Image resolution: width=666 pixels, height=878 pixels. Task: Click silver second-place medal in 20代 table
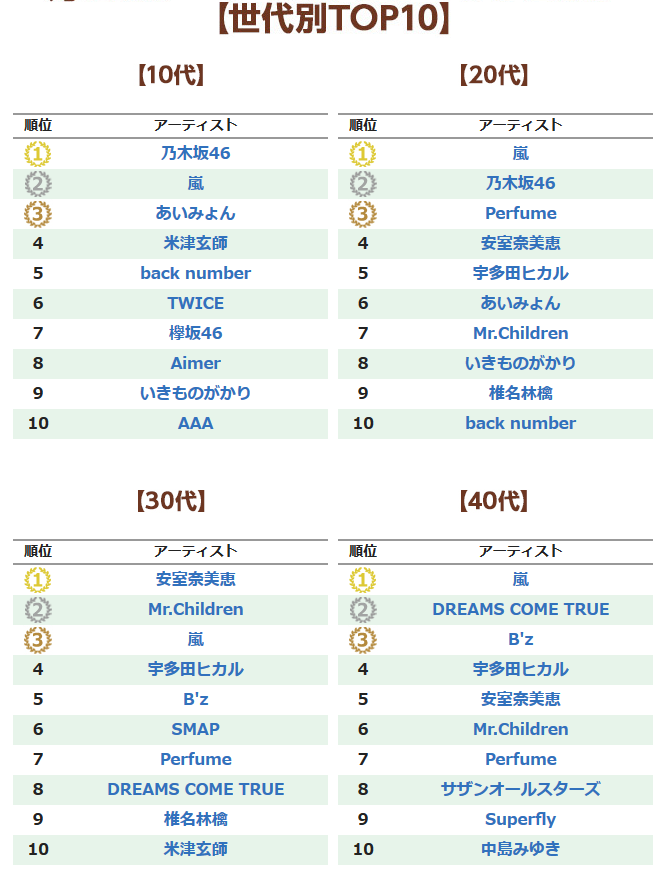click(x=363, y=184)
